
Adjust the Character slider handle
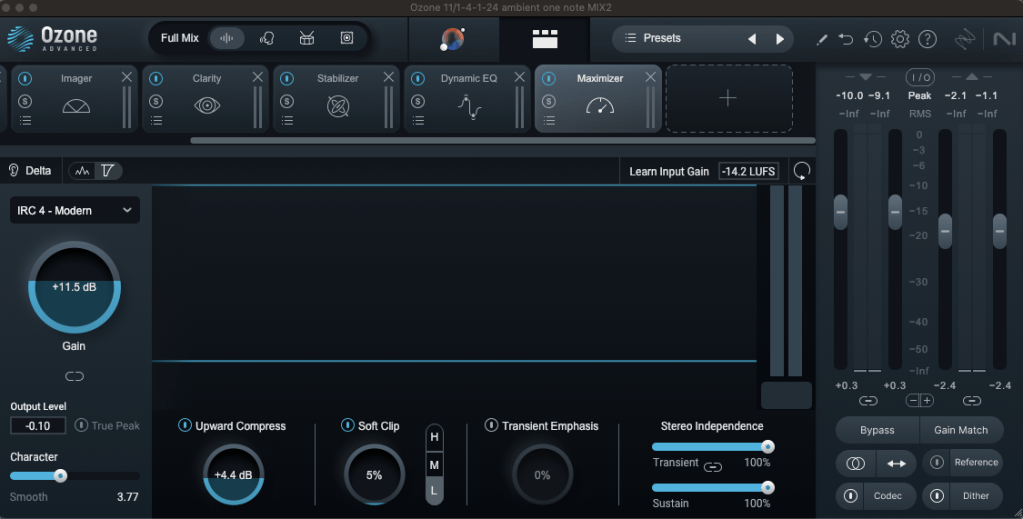tap(60, 476)
